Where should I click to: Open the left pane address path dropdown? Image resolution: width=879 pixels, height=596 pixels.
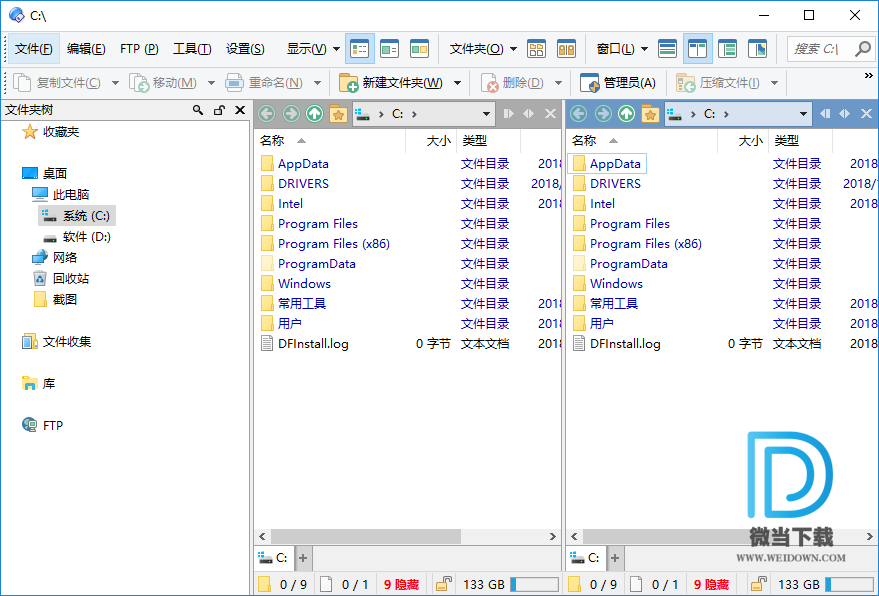click(486, 114)
